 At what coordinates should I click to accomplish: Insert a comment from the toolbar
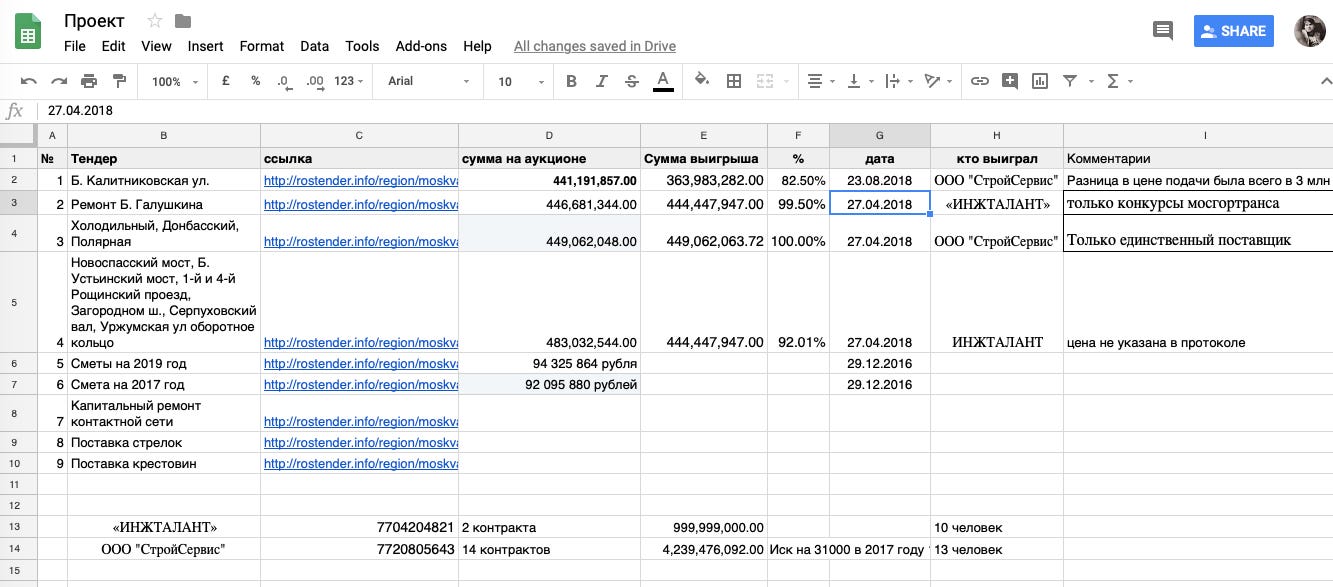(x=1010, y=81)
